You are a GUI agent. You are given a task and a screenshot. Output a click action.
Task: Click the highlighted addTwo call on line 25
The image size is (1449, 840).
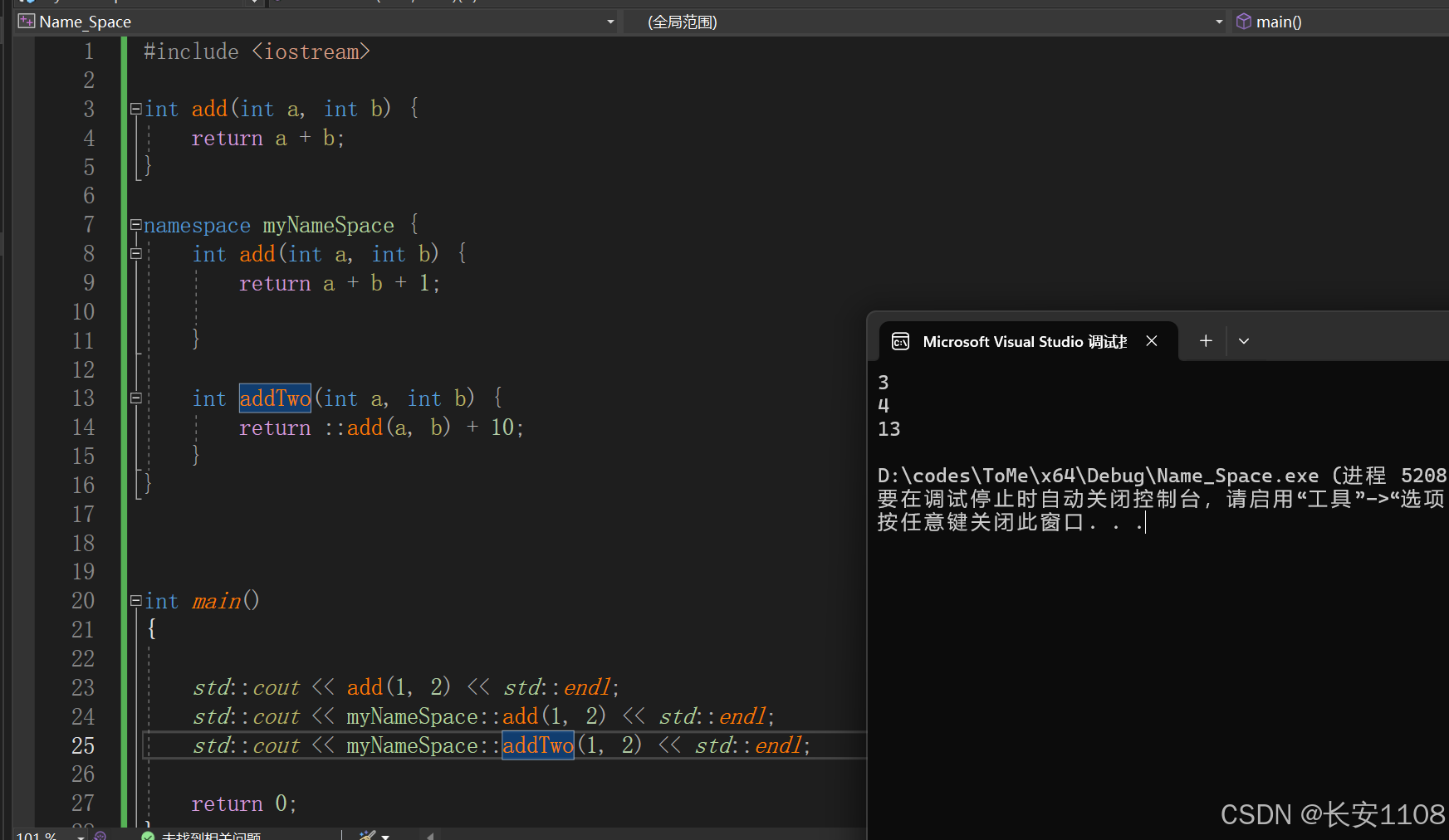538,745
